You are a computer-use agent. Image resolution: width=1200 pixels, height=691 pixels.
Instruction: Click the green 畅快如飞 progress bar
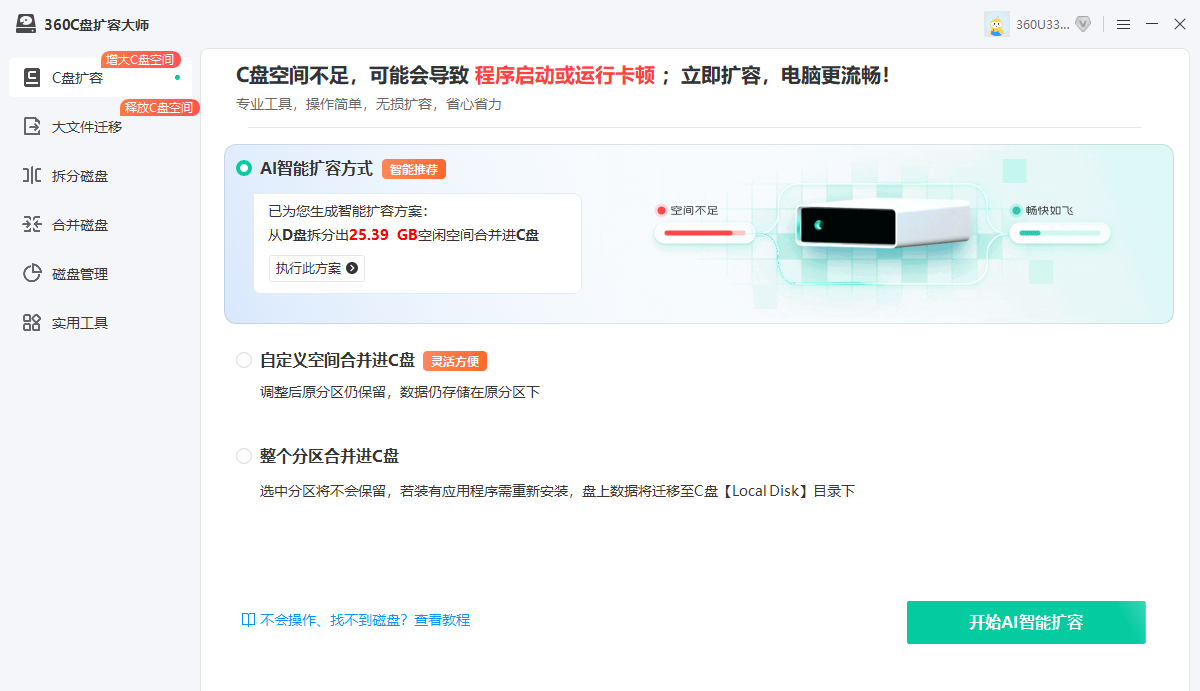(x=1060, y=233)
